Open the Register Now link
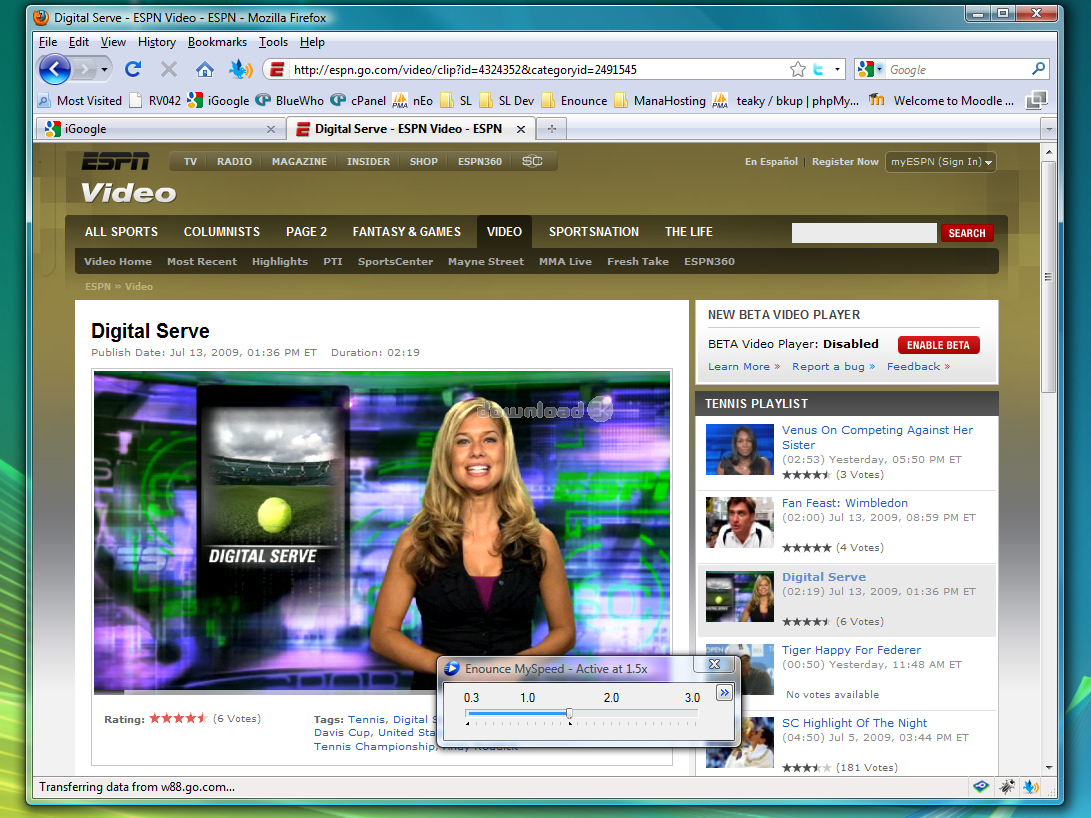 845,161
